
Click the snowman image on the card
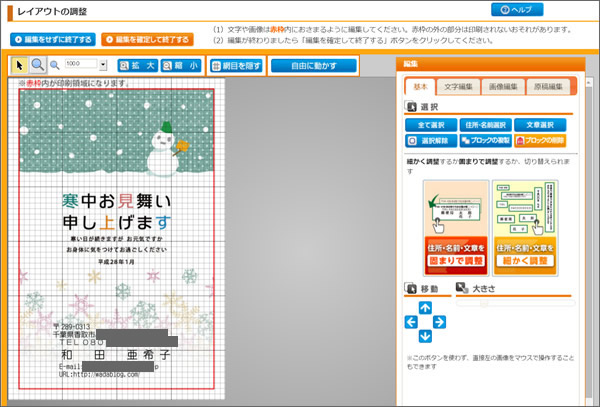point(167,149)
